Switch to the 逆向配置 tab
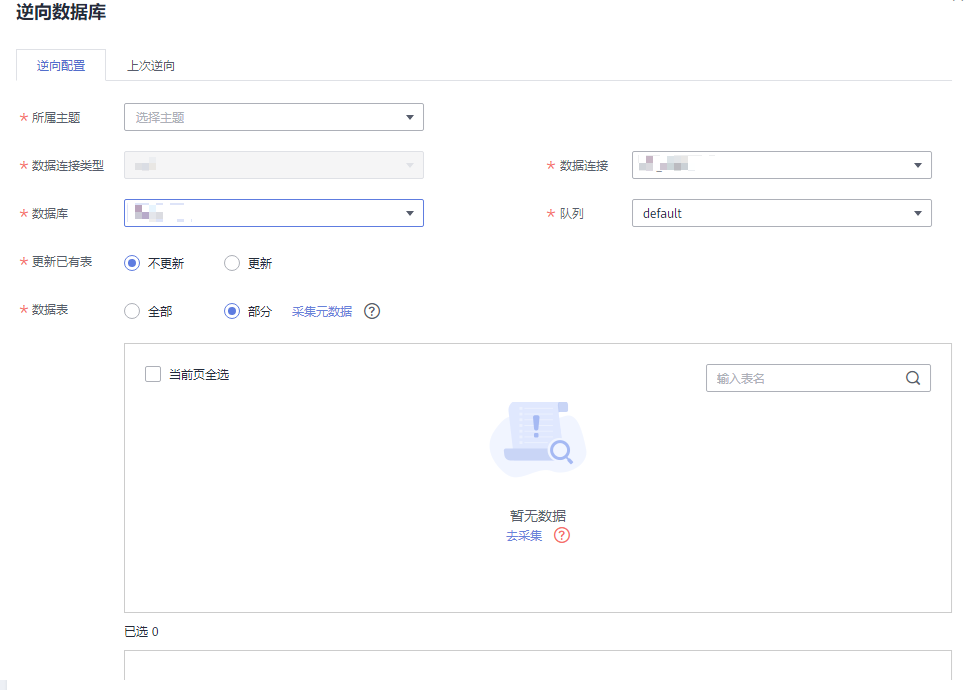Viewport: 969px width, 690px height. point(61,66)
